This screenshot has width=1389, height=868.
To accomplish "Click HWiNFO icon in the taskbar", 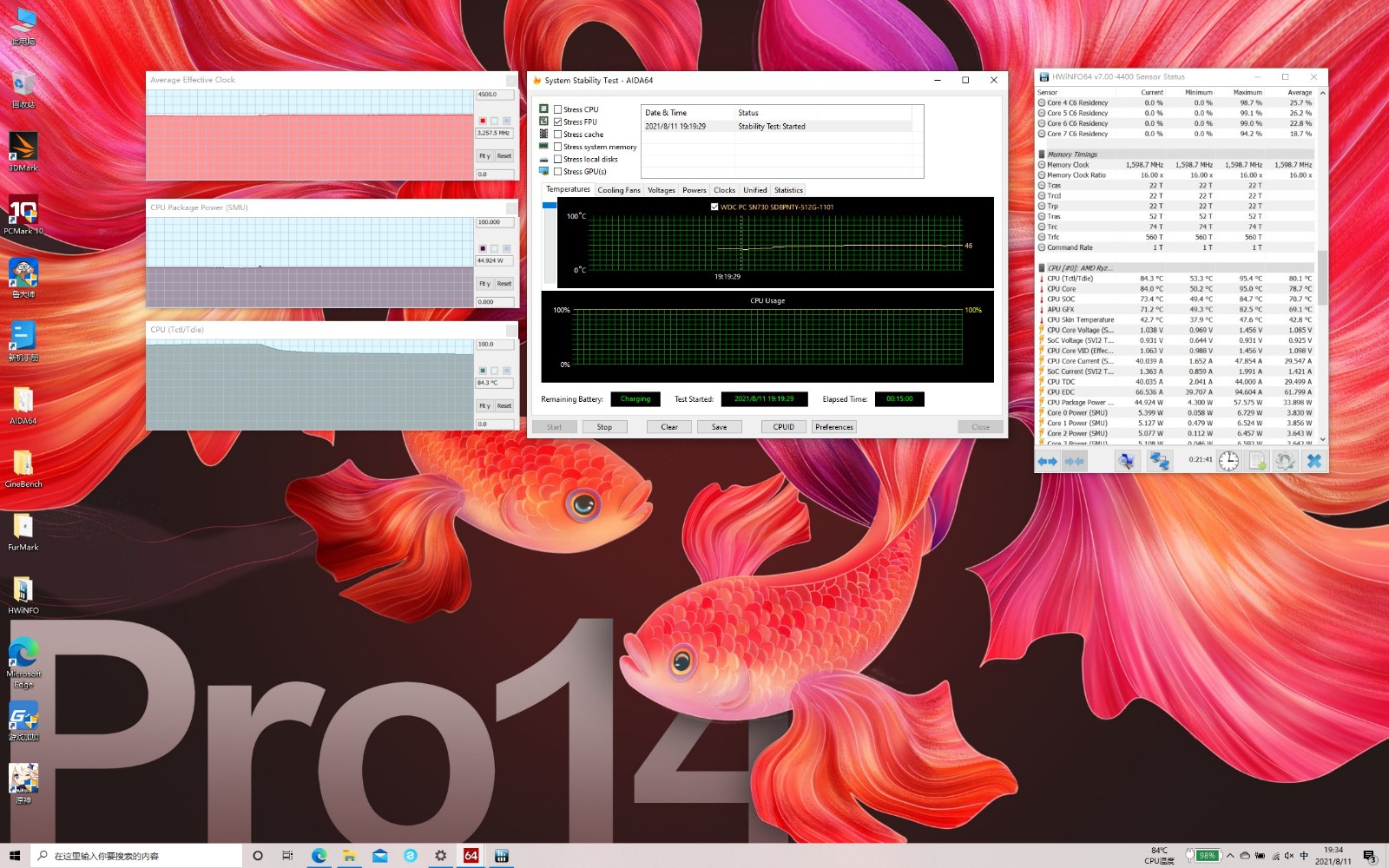I will [x=501, y=856].
